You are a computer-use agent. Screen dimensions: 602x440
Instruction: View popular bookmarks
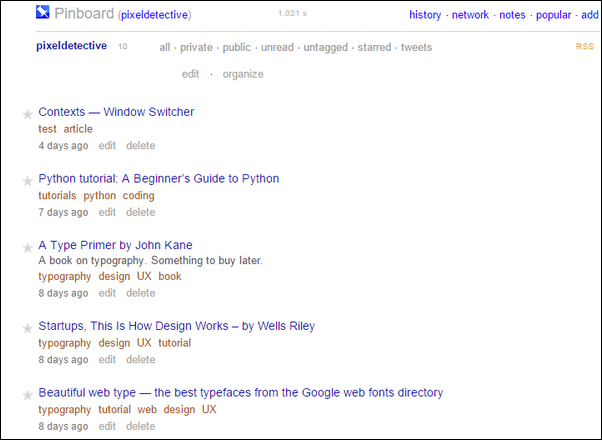point(554,15)
